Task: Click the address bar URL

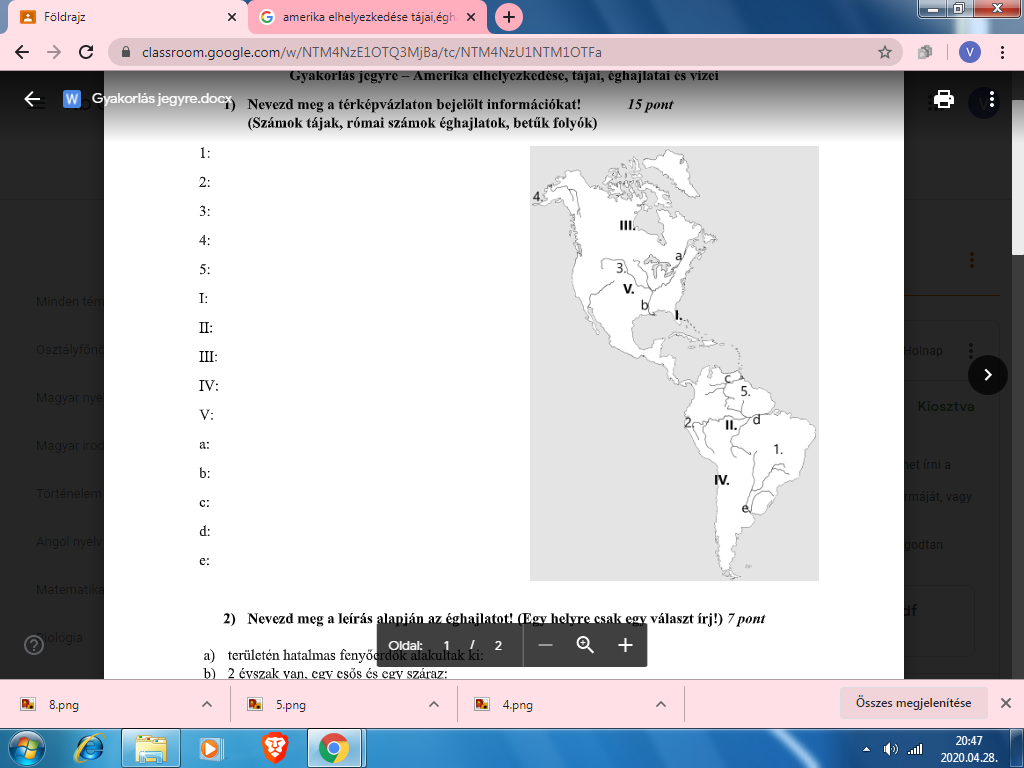Action: click(x=400, y=52)
